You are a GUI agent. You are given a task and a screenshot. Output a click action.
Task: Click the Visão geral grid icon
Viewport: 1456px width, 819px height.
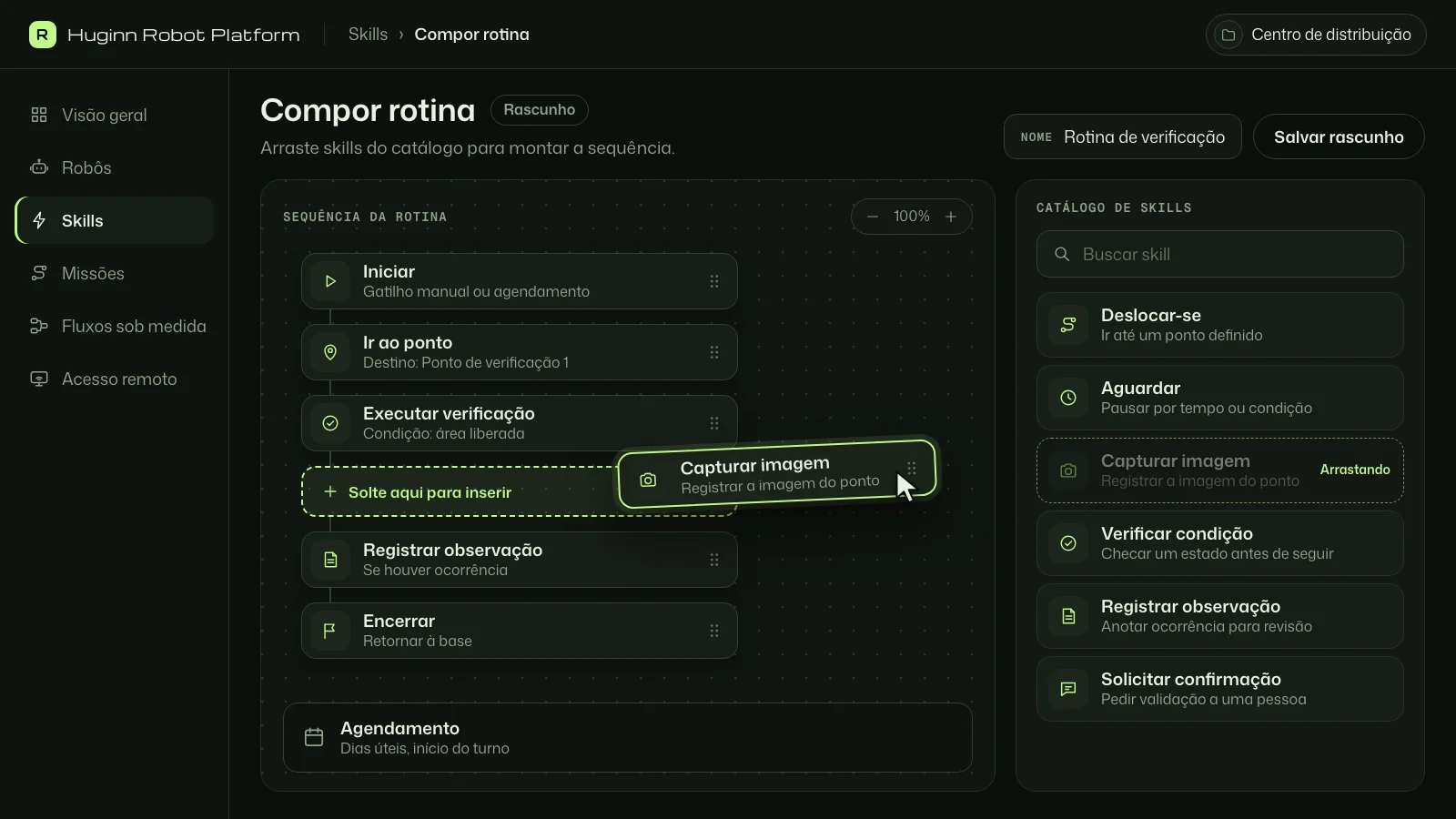[x=39, y=115]
